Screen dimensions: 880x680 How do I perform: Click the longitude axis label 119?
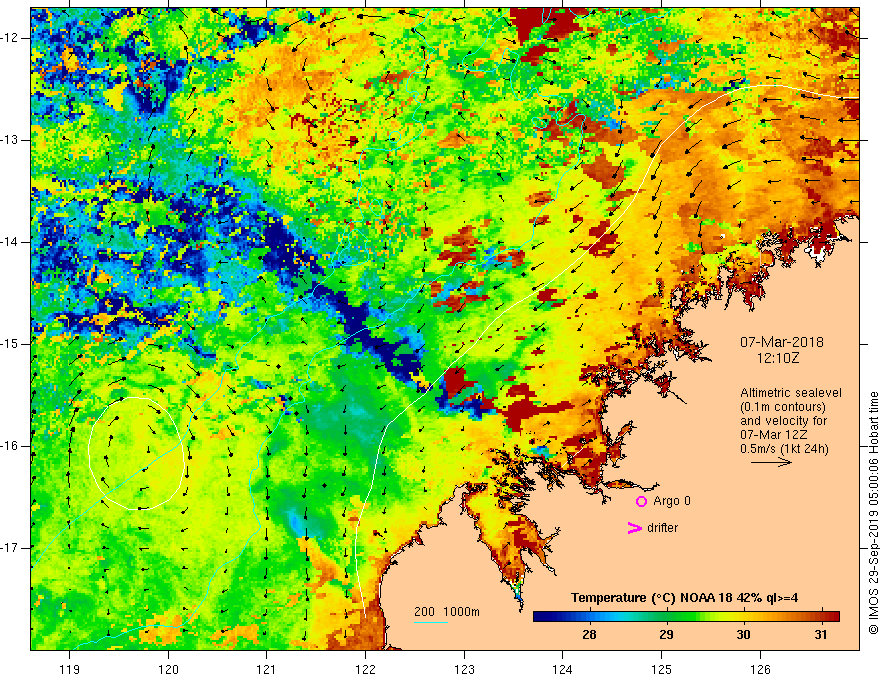(70, 669)
